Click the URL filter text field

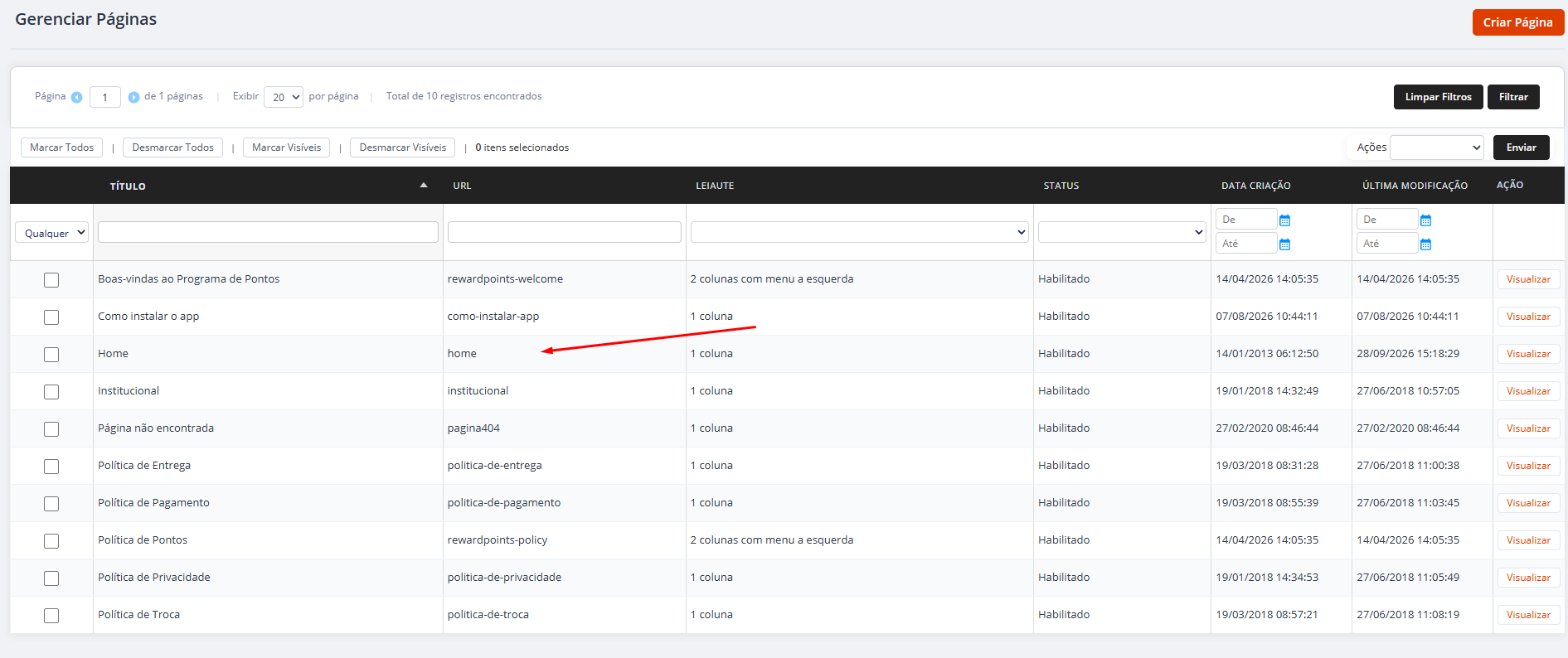[x=565, y=232]
